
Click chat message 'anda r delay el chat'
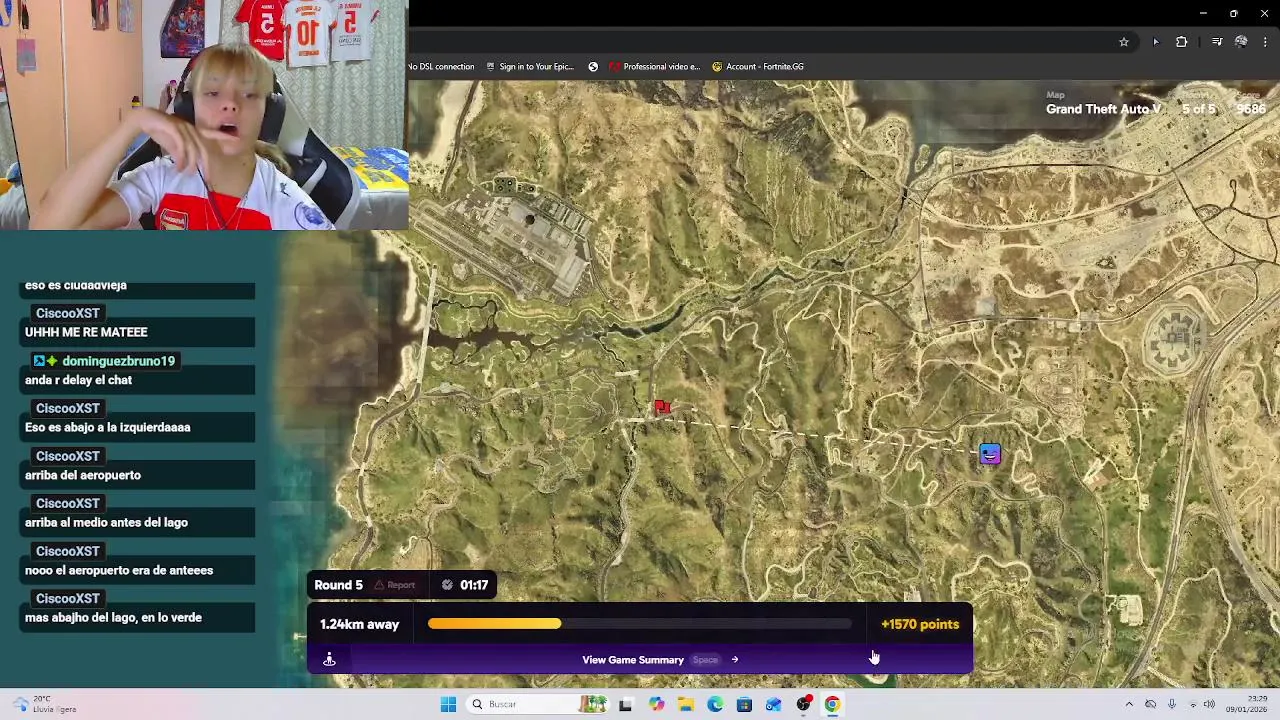(x=78, y=380)
